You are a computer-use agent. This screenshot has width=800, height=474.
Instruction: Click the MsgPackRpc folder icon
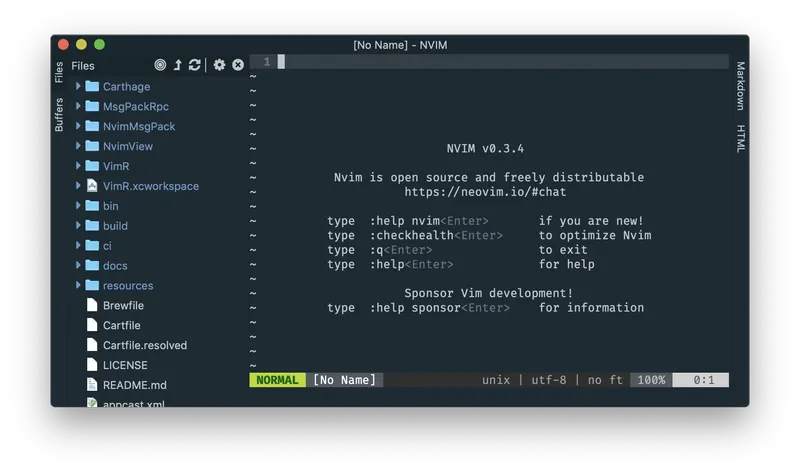pyautogui.click(x=92, y=106)
